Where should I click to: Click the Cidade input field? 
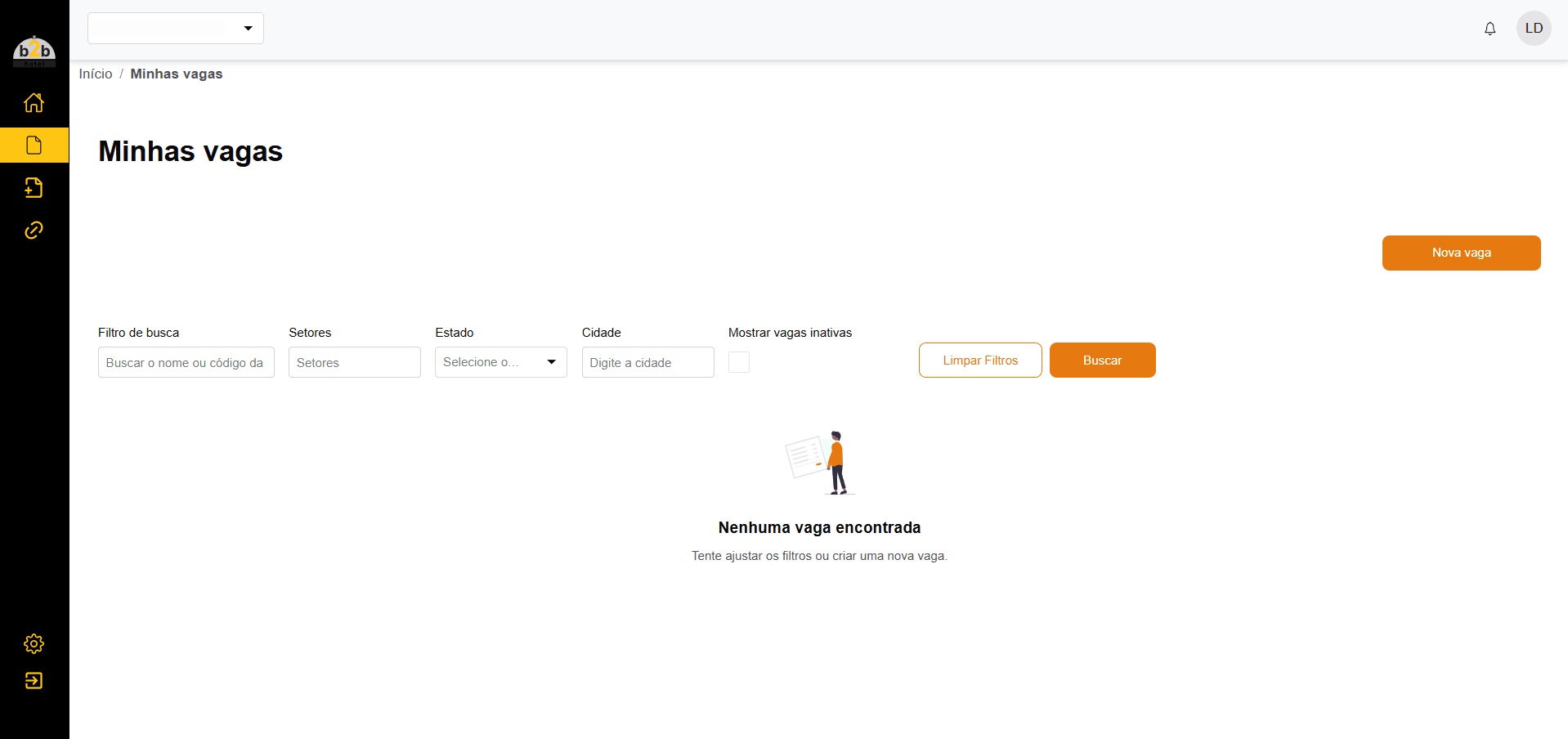pyautogui.click(x=648, y=362)
